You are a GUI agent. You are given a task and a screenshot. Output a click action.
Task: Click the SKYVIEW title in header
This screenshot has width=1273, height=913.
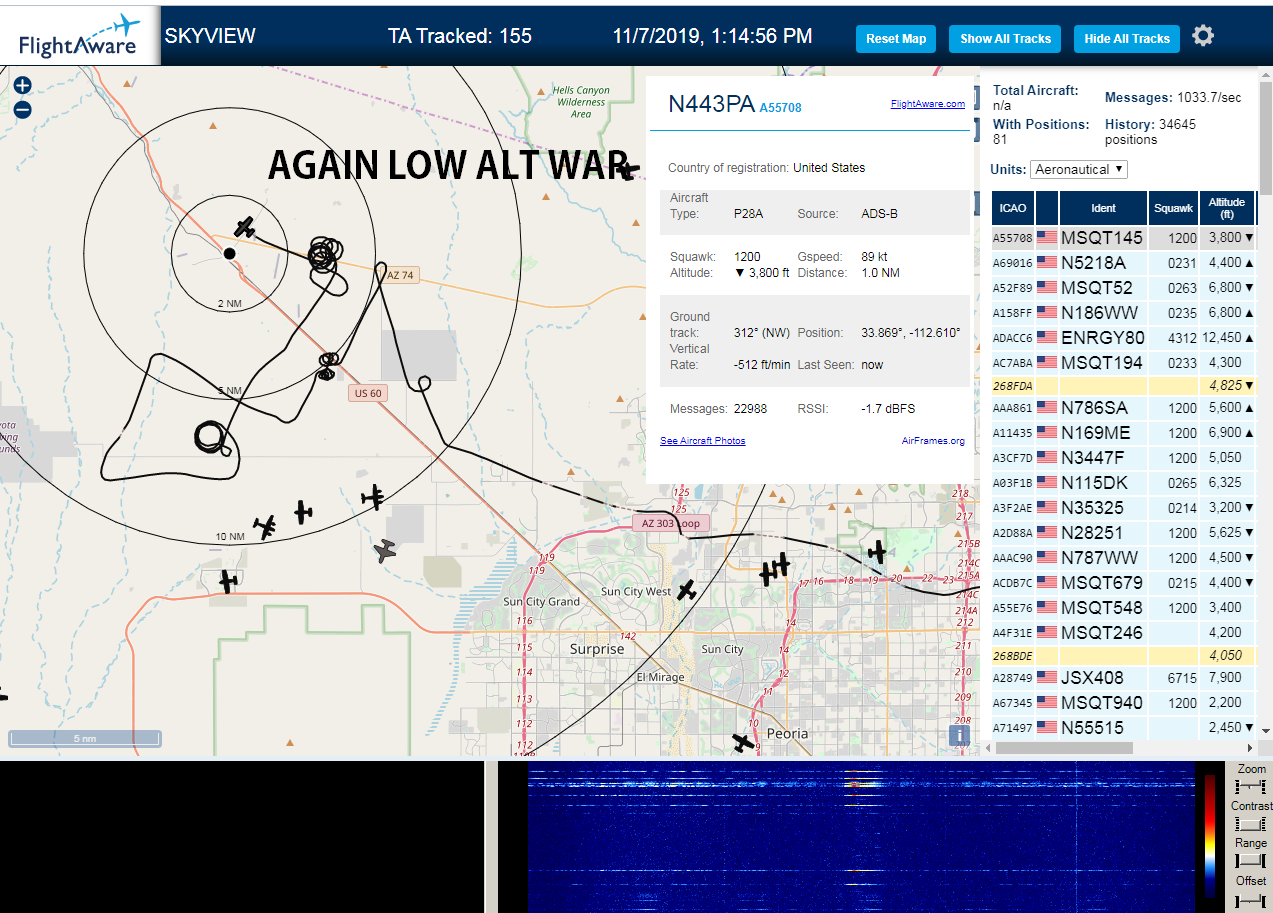[210, 36]
